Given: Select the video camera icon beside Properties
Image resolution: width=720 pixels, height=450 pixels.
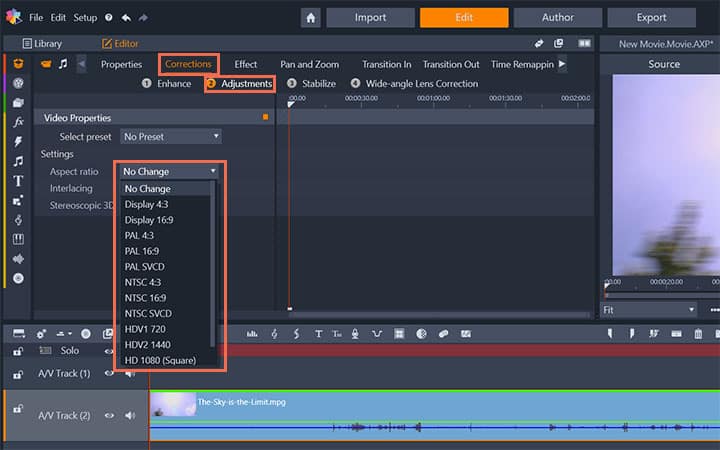Looking at the screenshot, I should (46, 63).
